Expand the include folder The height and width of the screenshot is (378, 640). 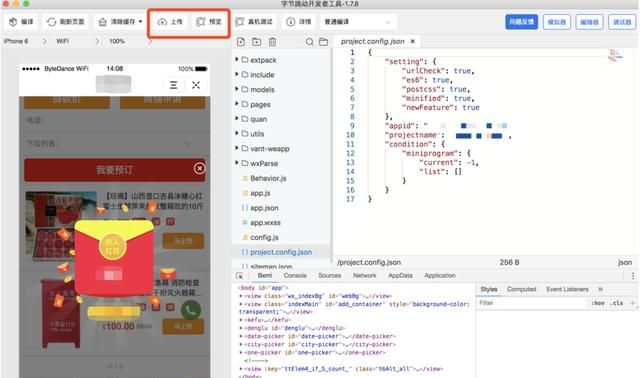237,74
